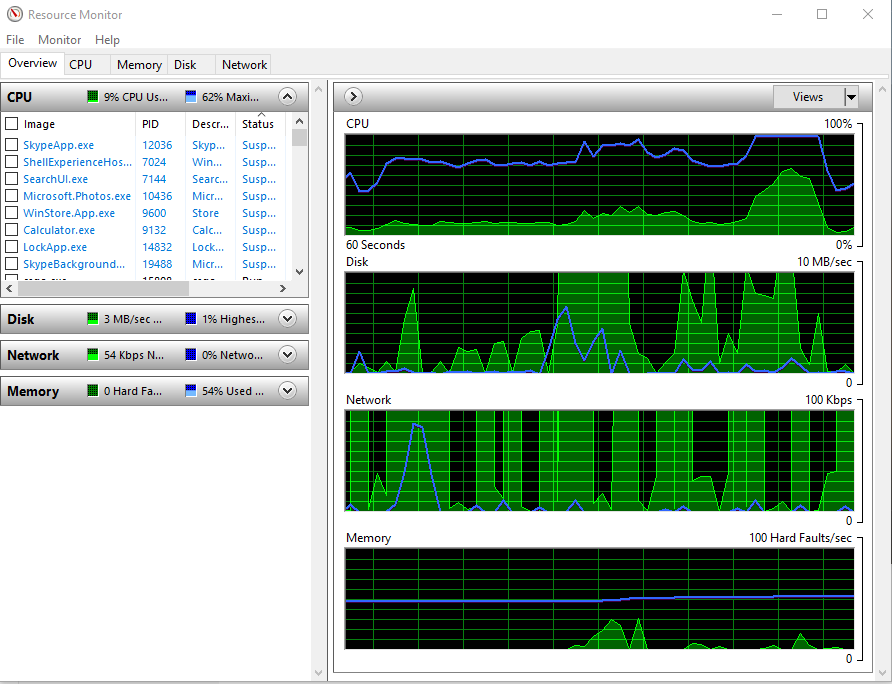Image resolution: width=892 pixels, height=684 pixels.
Task: Click the Disk activity graph
Action: [599, 323]
